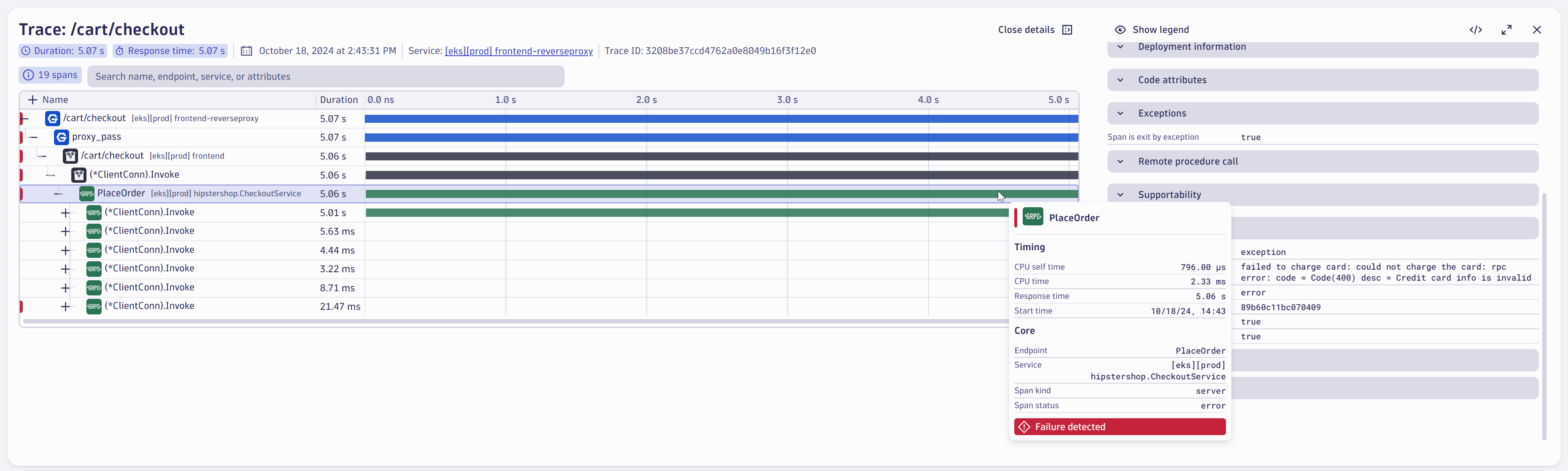
Task: Collapse the Code attributes section
Action: pos(1120,80)
